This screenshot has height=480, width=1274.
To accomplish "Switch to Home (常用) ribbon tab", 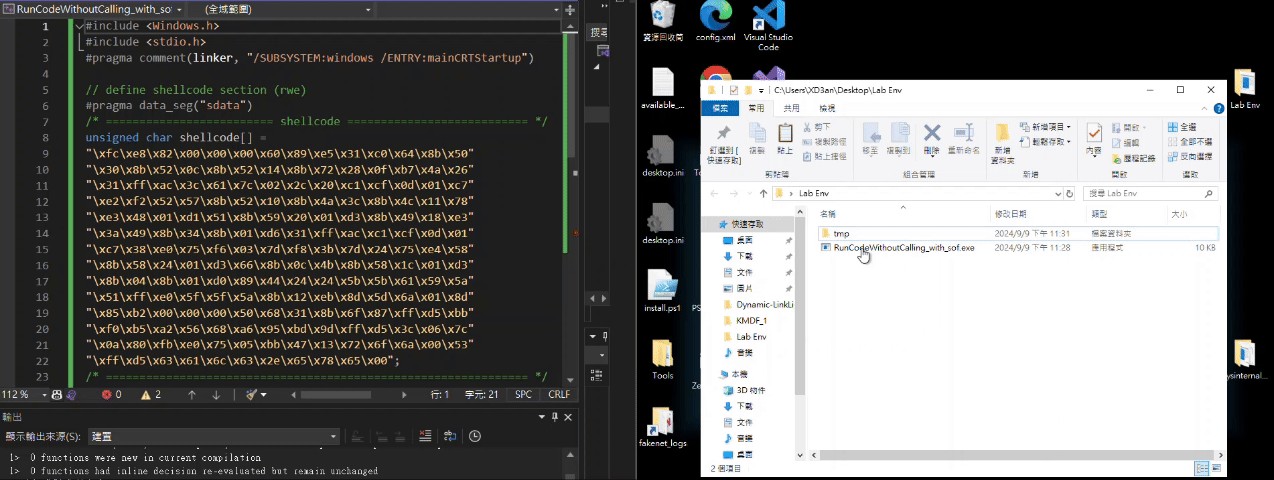I will (x=757, y=107).
